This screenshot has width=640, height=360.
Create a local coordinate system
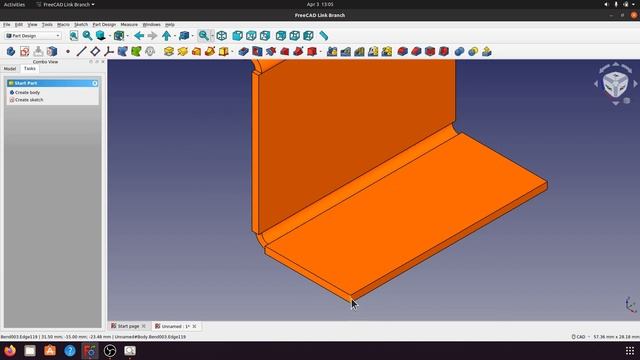pyautogui.click(x=109, y=51)
